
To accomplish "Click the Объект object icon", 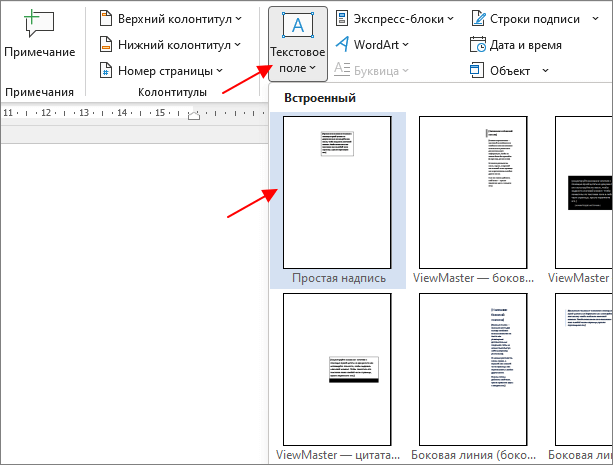I will click(x=477, y=70).
